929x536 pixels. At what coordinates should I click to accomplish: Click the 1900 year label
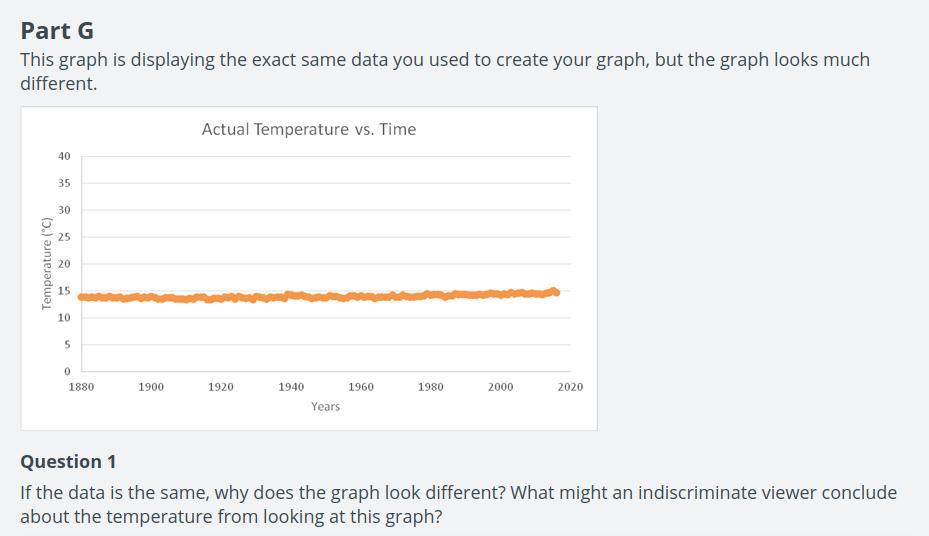pos(151,387)
